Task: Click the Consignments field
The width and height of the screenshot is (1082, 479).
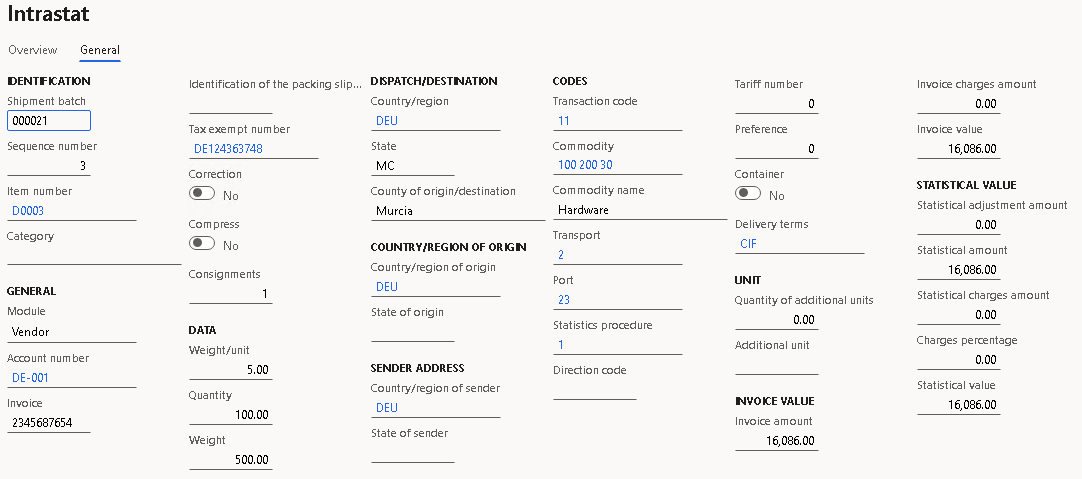Action: pos(230,294)
